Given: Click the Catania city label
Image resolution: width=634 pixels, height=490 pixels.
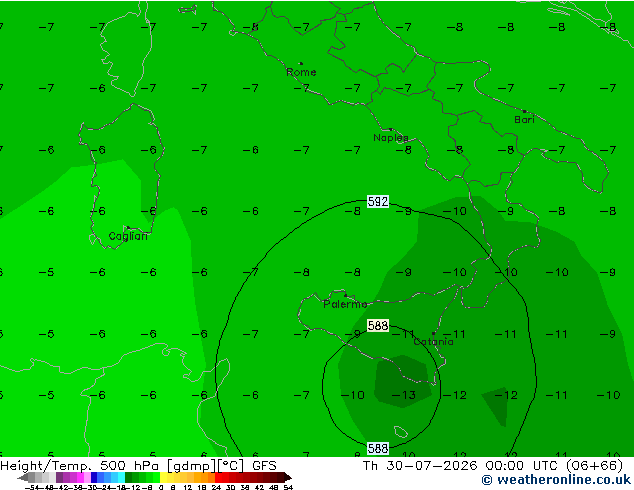Looking at the screenshot, I should [x=433, y=342].
